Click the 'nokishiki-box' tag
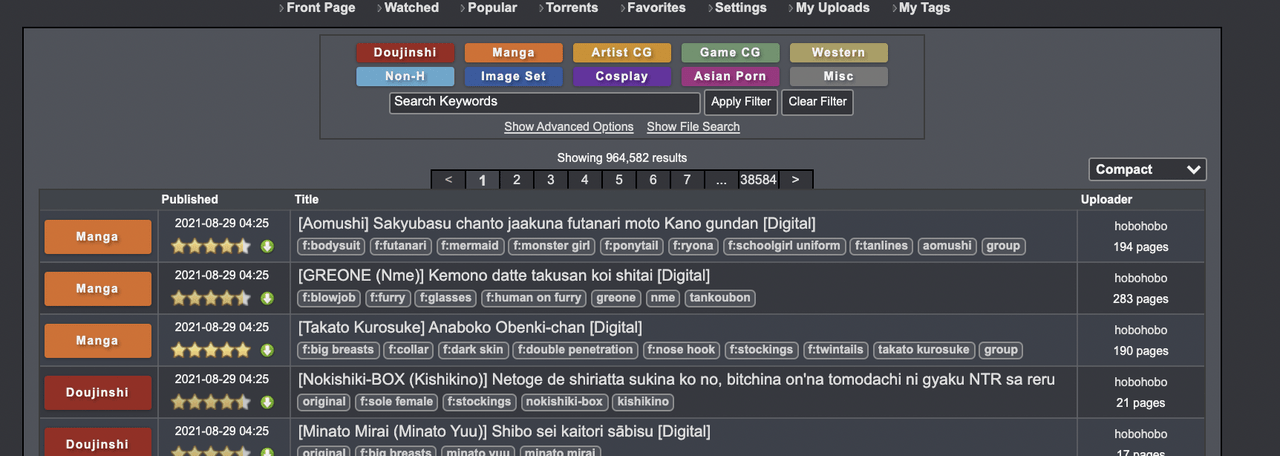Image resolution: width=1280 pixels, height=456 pixels. click(564, 402)
